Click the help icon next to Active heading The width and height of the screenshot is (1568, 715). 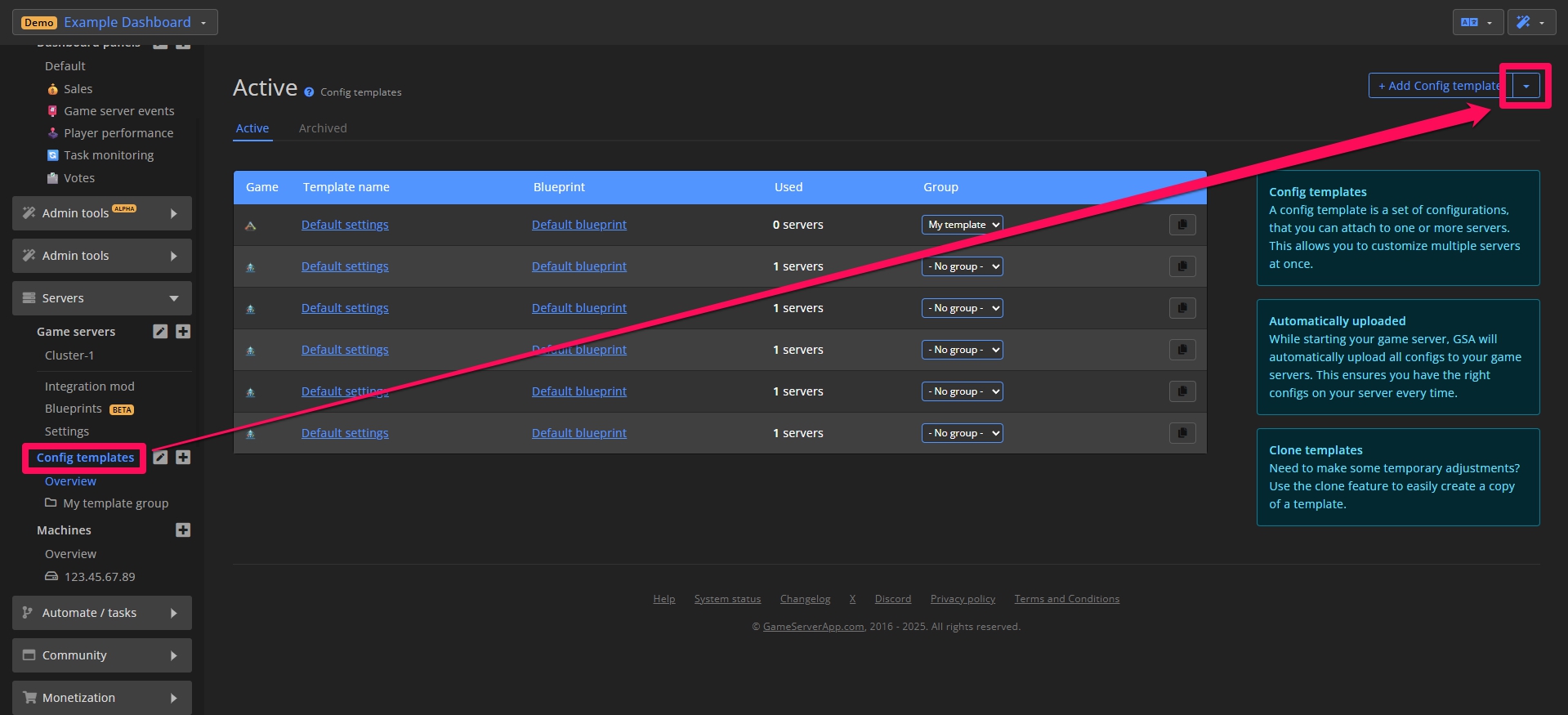click(309, 92)
